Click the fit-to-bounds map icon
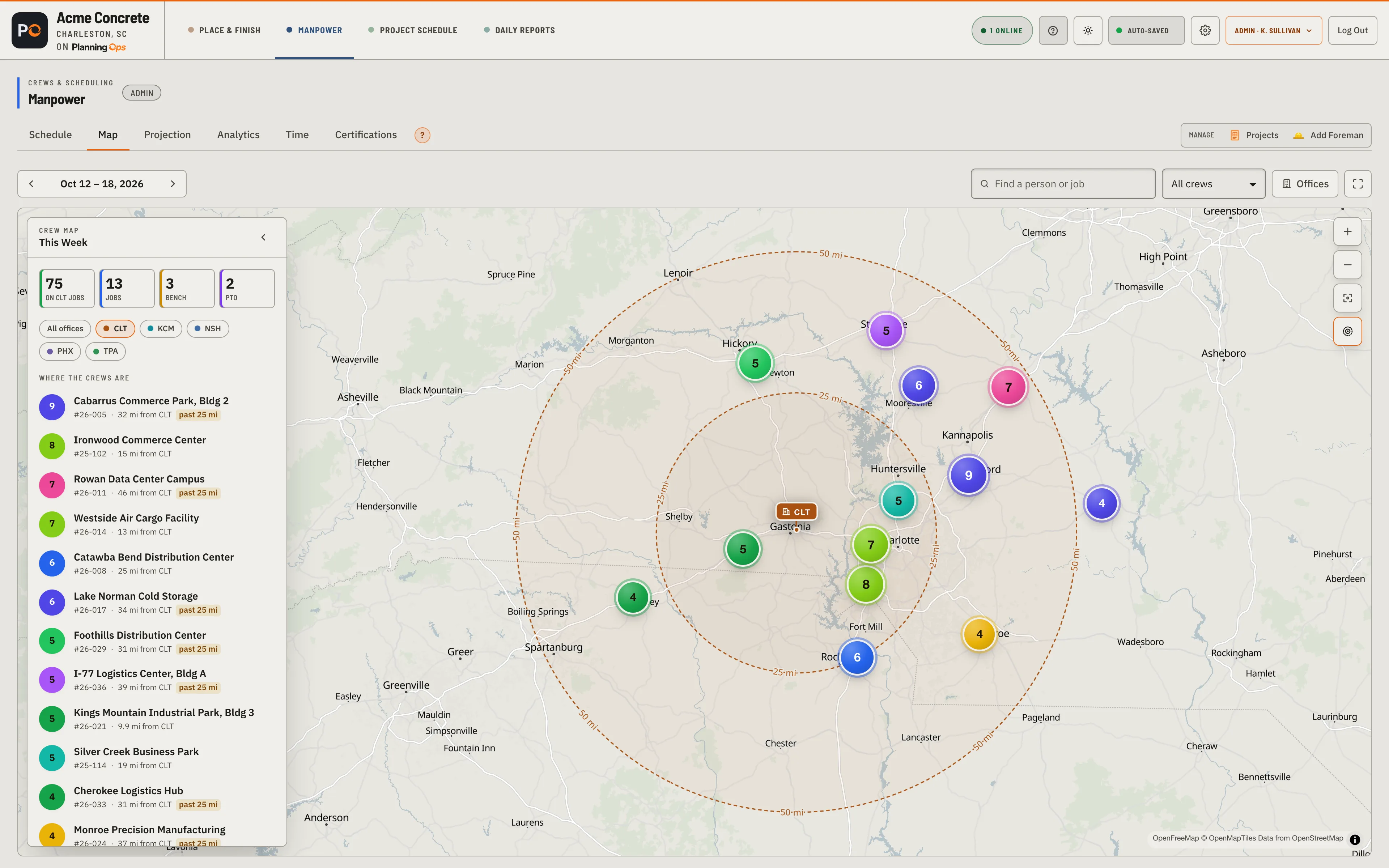The image size is (1389, 868). tap(1348, 298)
